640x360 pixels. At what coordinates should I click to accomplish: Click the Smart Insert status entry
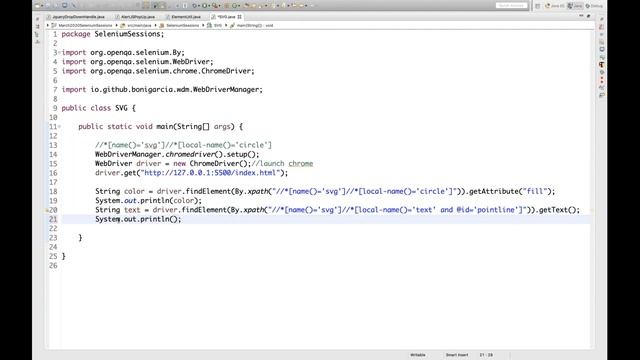(457, 355)
